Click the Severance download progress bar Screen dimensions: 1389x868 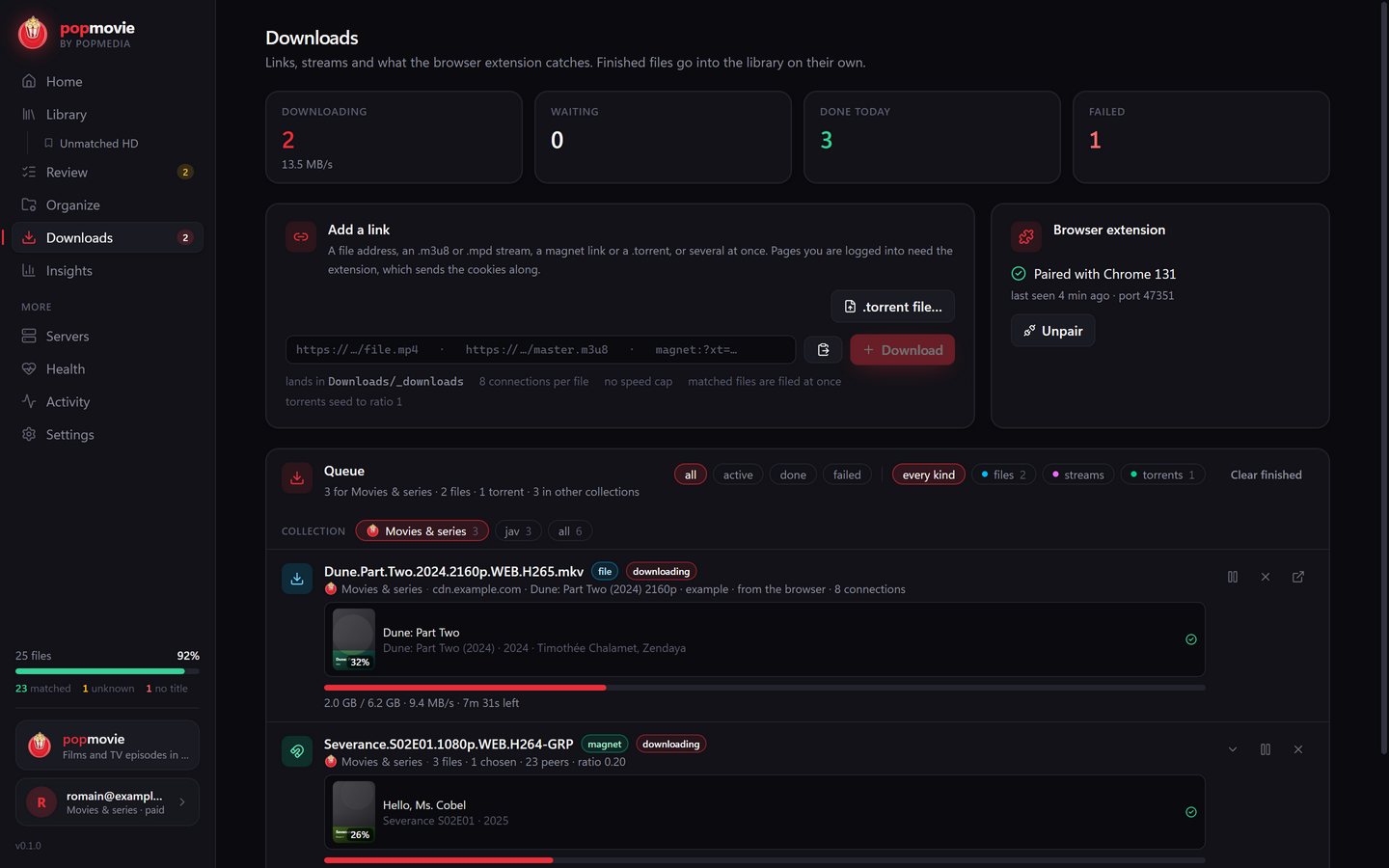[765, 860]
